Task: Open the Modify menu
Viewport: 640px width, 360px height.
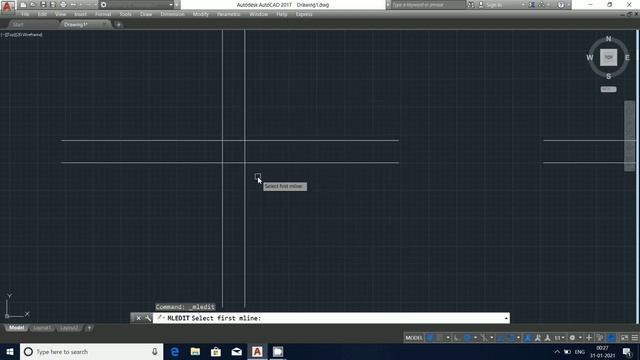Action: tap(200, 14)
